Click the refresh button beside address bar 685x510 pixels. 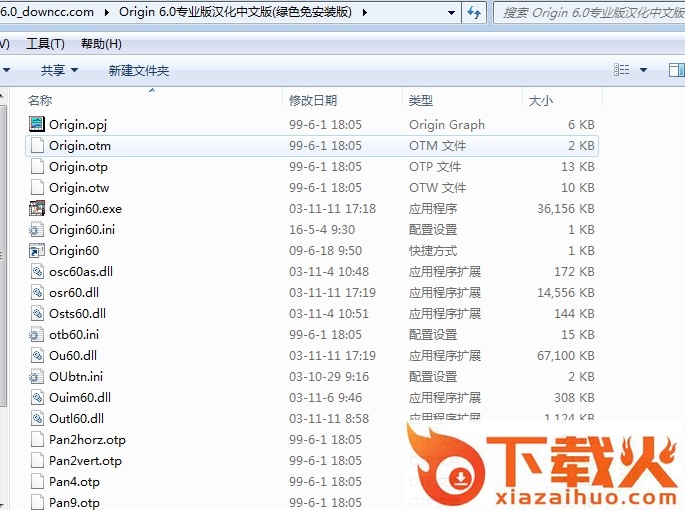pyautogui.click(x=474, y=12)
